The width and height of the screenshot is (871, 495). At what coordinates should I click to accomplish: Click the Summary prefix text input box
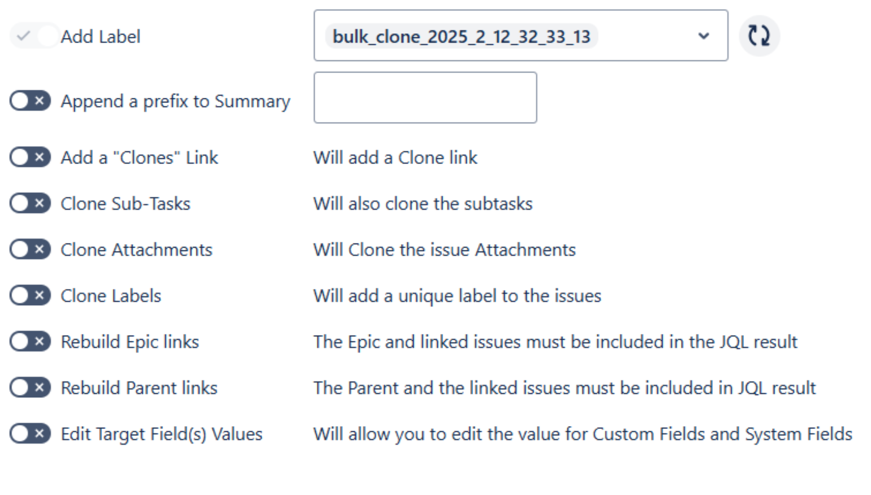[425, 98]
